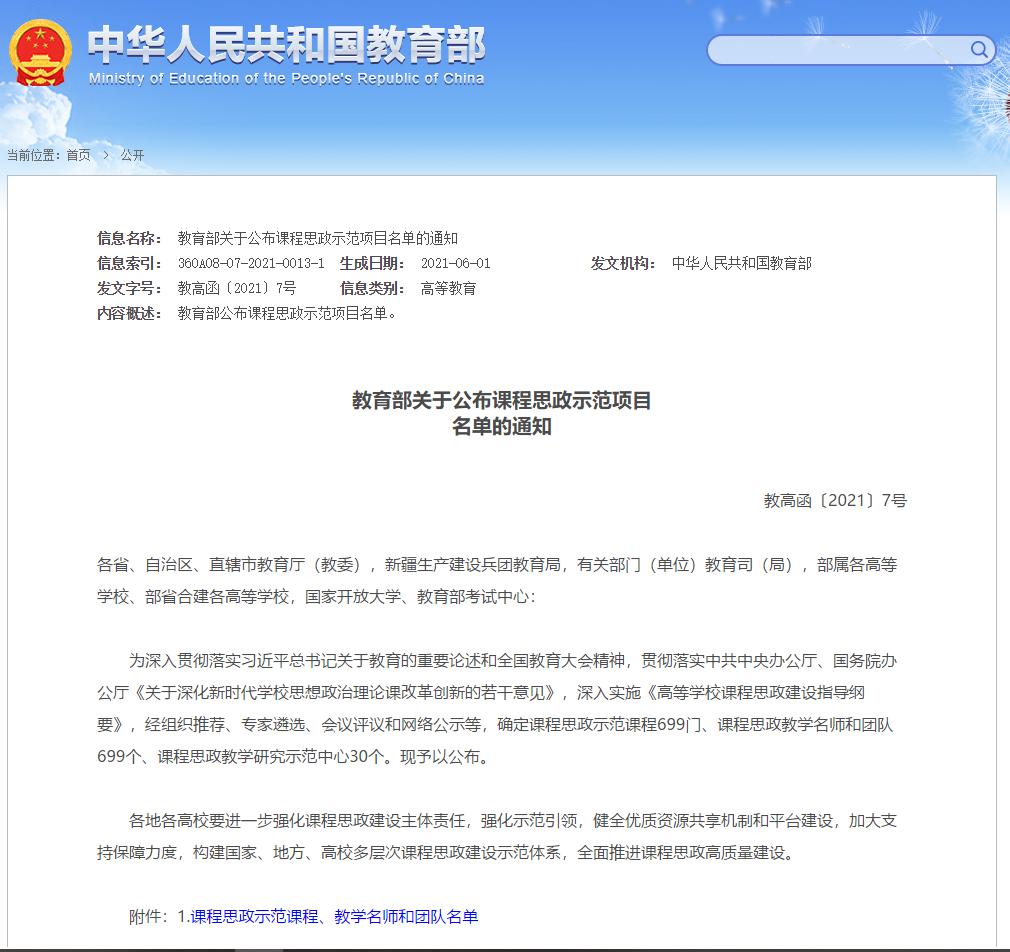Open the 公开 breadcrumb link
This screenshot has width=1010, height=952.
tap(132, 155)
